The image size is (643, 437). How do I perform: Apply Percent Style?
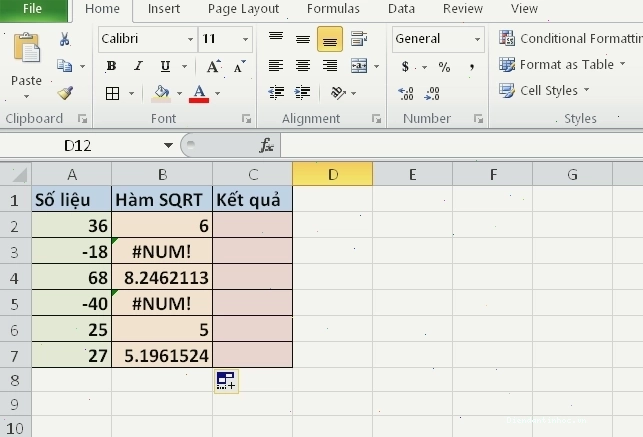445,66
